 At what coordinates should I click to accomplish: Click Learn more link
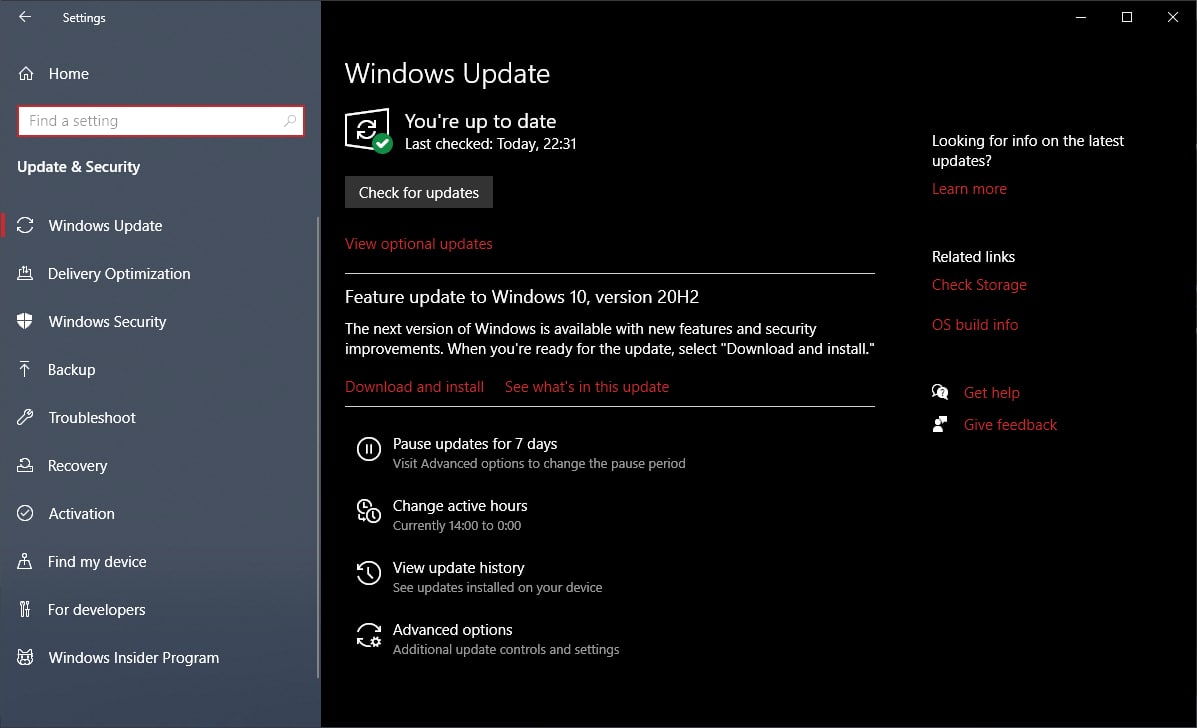tap(969, 188)
